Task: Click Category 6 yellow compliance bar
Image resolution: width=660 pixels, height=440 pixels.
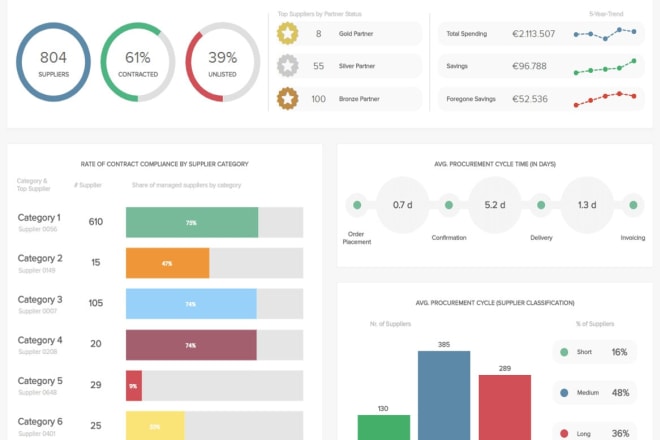Action: [155, 426]
